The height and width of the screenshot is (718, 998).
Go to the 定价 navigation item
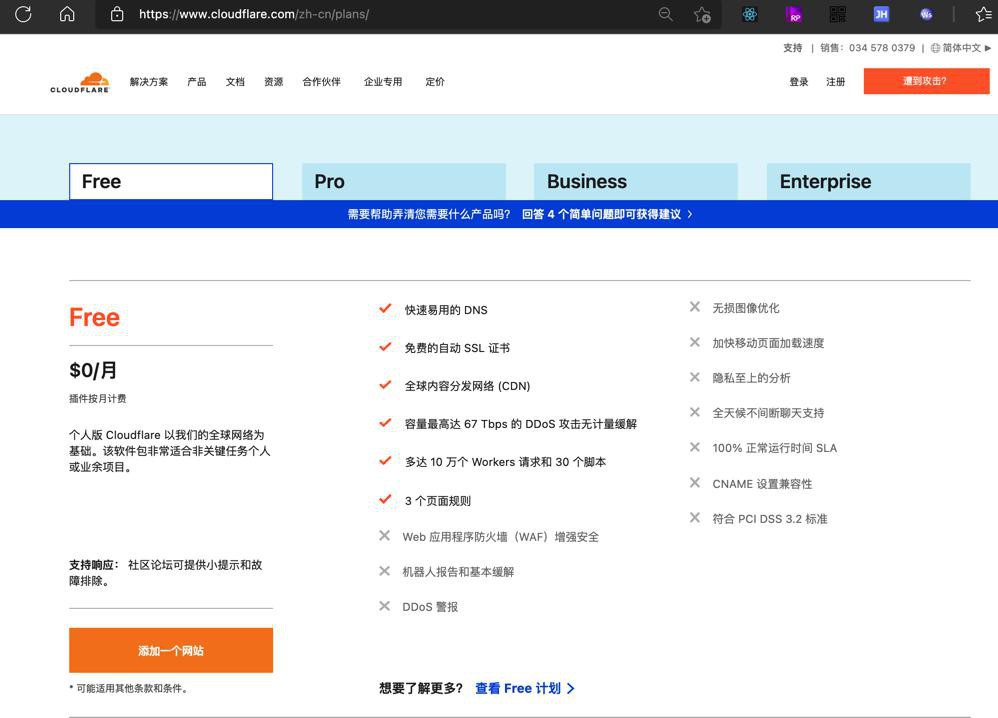click(x=435, y=81)
